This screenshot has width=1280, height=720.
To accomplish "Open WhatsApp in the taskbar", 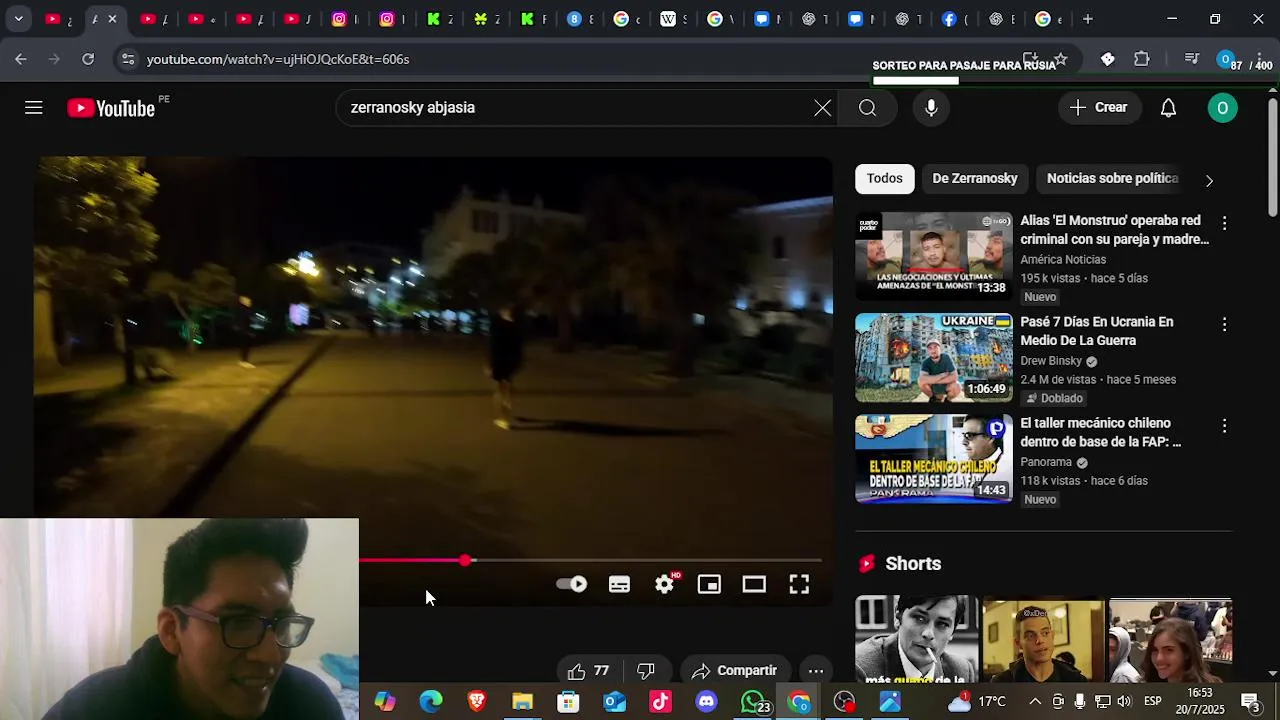I will pos(753,702).
